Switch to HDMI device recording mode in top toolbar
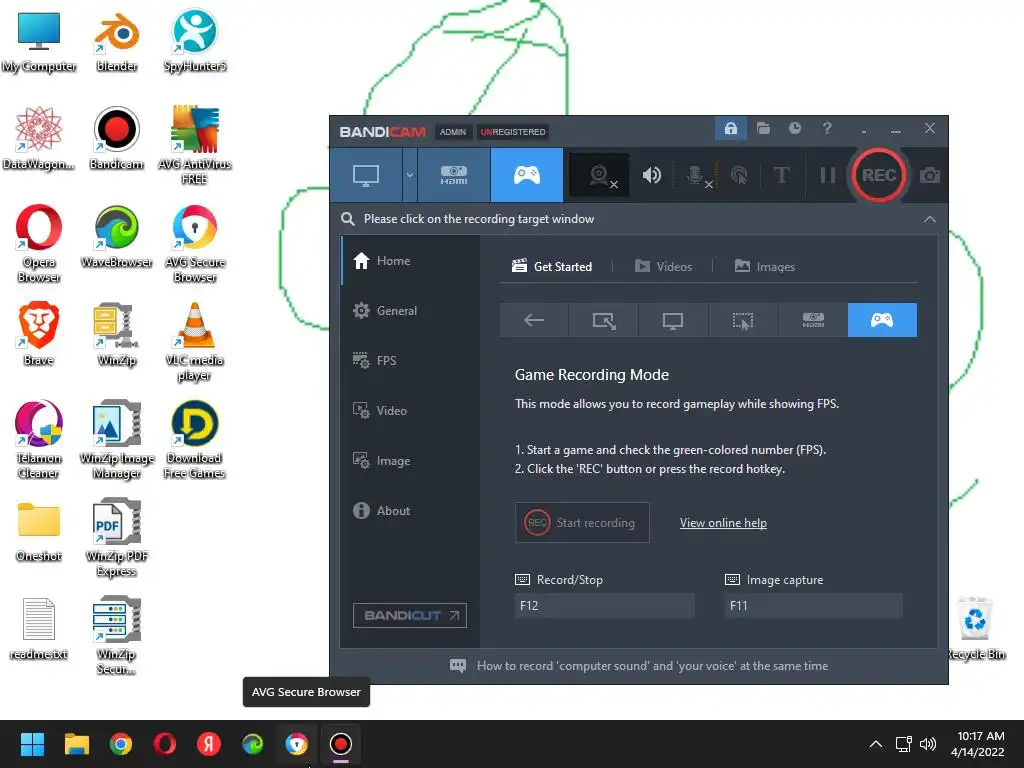This screenshot has width=1024, height=768. [x=454, y=175]
